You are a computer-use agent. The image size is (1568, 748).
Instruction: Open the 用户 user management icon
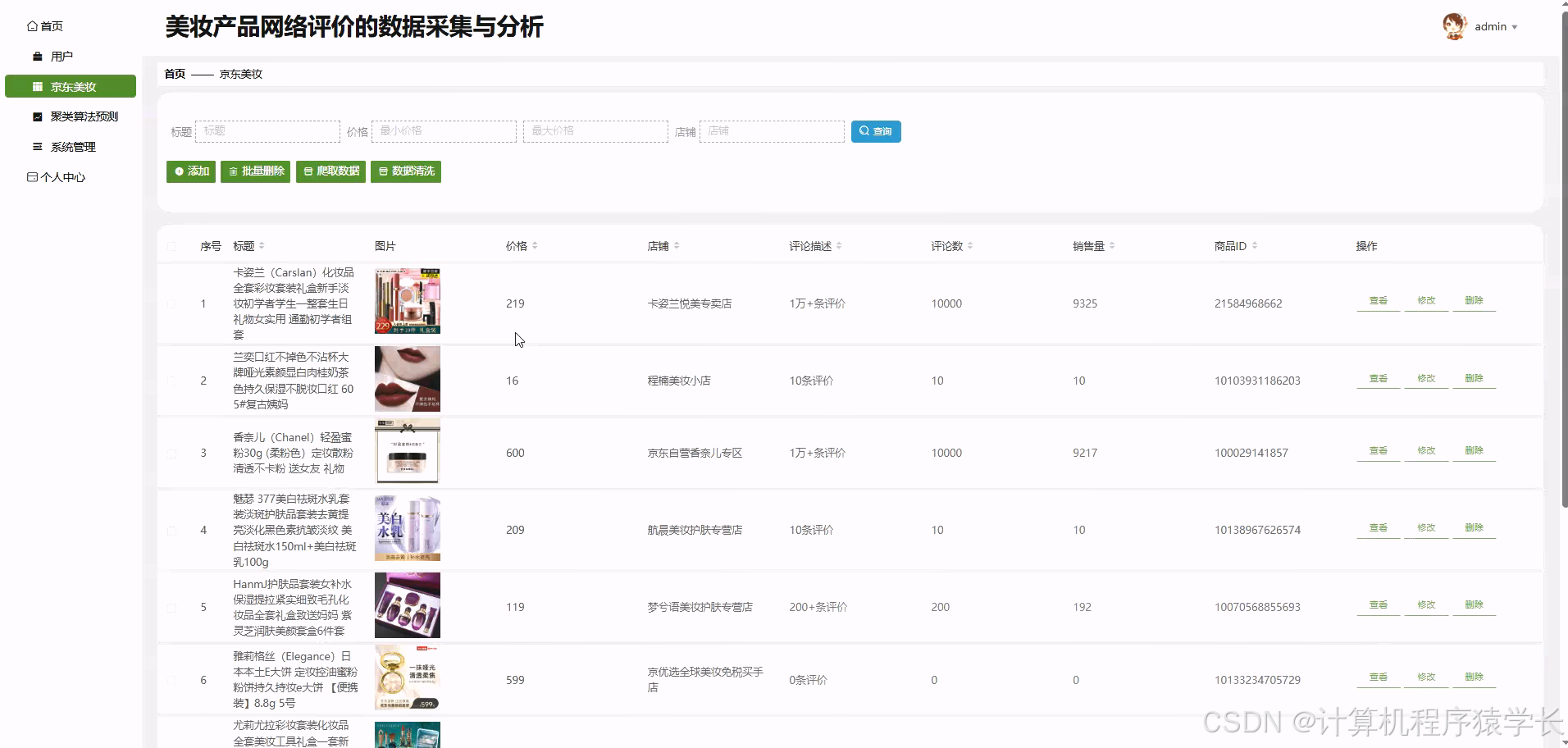pyautogui.click(x=36, y=55)
